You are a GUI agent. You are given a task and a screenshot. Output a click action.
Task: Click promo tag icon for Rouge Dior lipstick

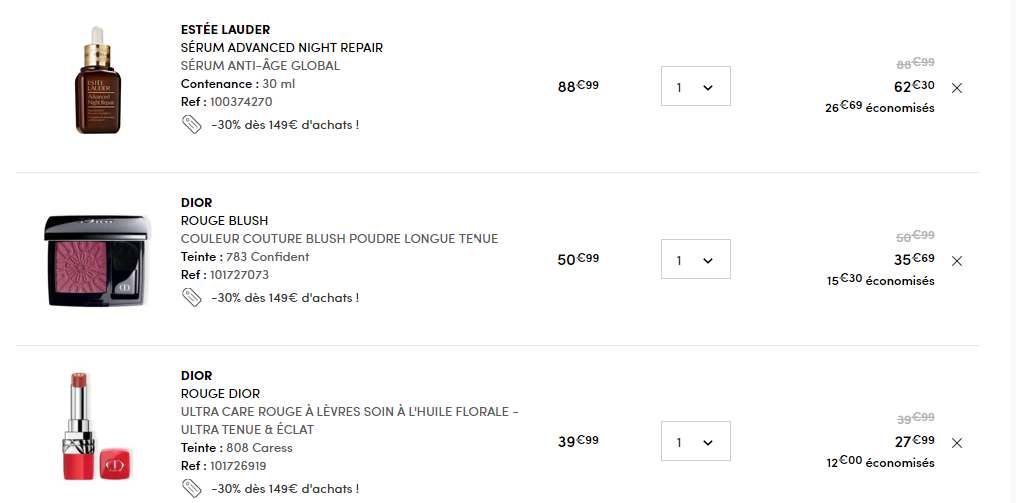point(191,488)
